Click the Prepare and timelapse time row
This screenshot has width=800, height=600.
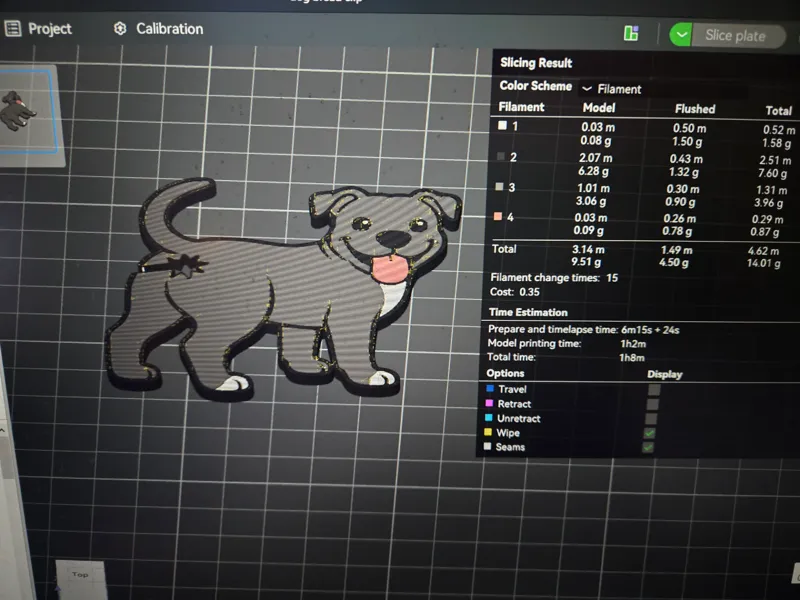(x=583, y=330)
